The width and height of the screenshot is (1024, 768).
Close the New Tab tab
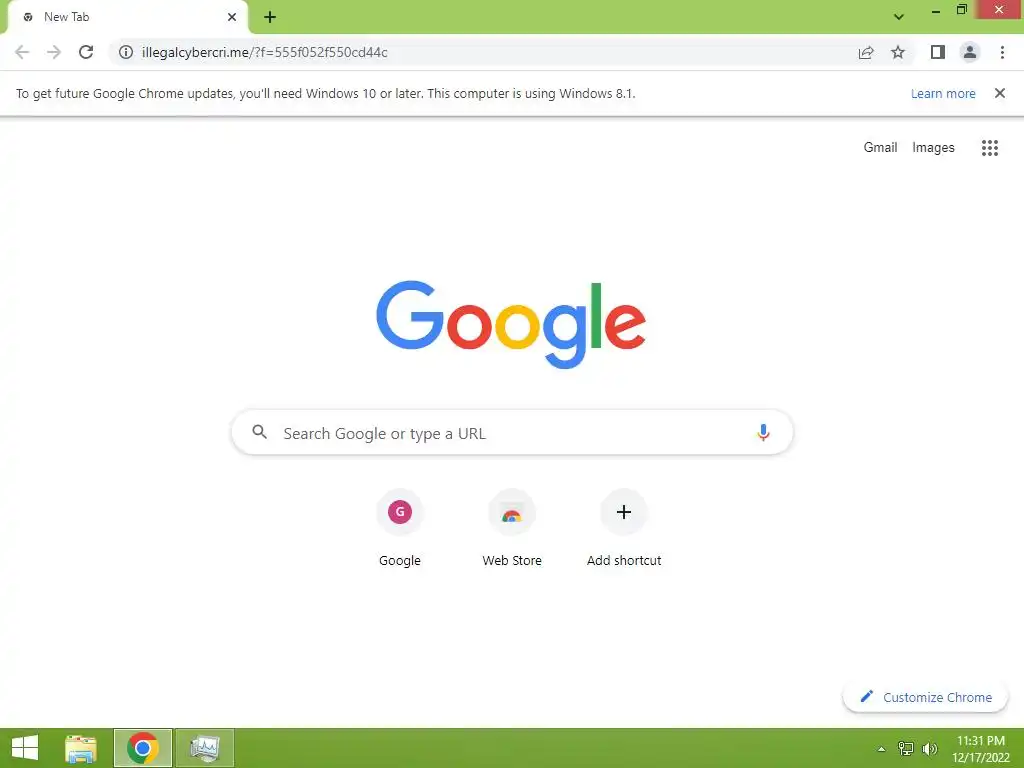click(232, 17)
